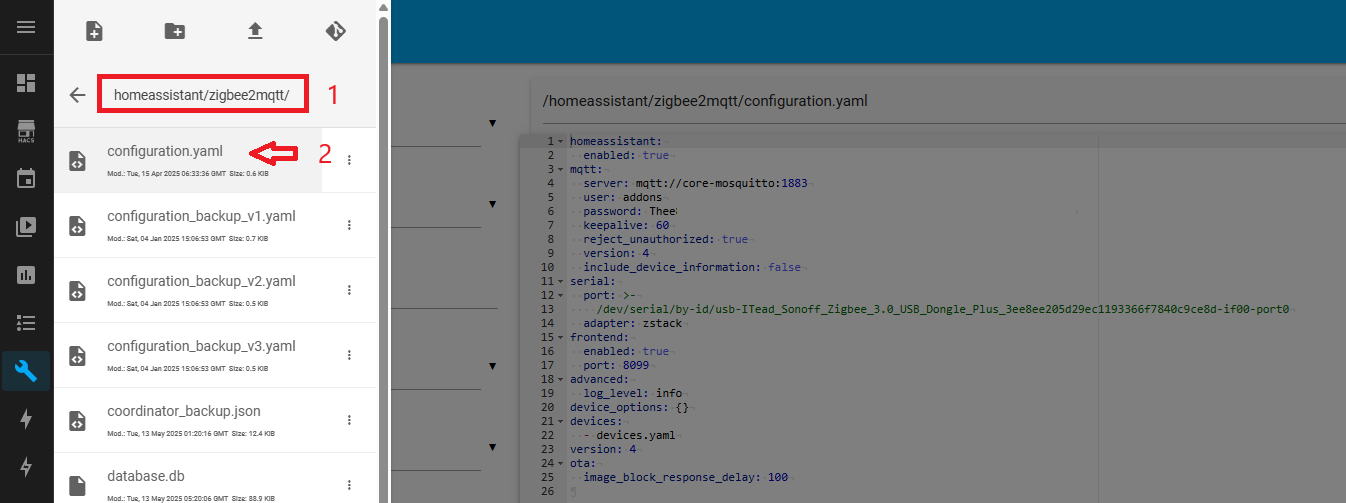Place cursor on '- devices.yaml' line

pyautogui.click(x=628, y=436)
